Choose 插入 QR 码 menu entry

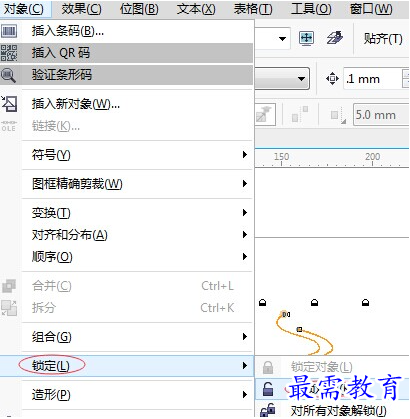[127, 53]
